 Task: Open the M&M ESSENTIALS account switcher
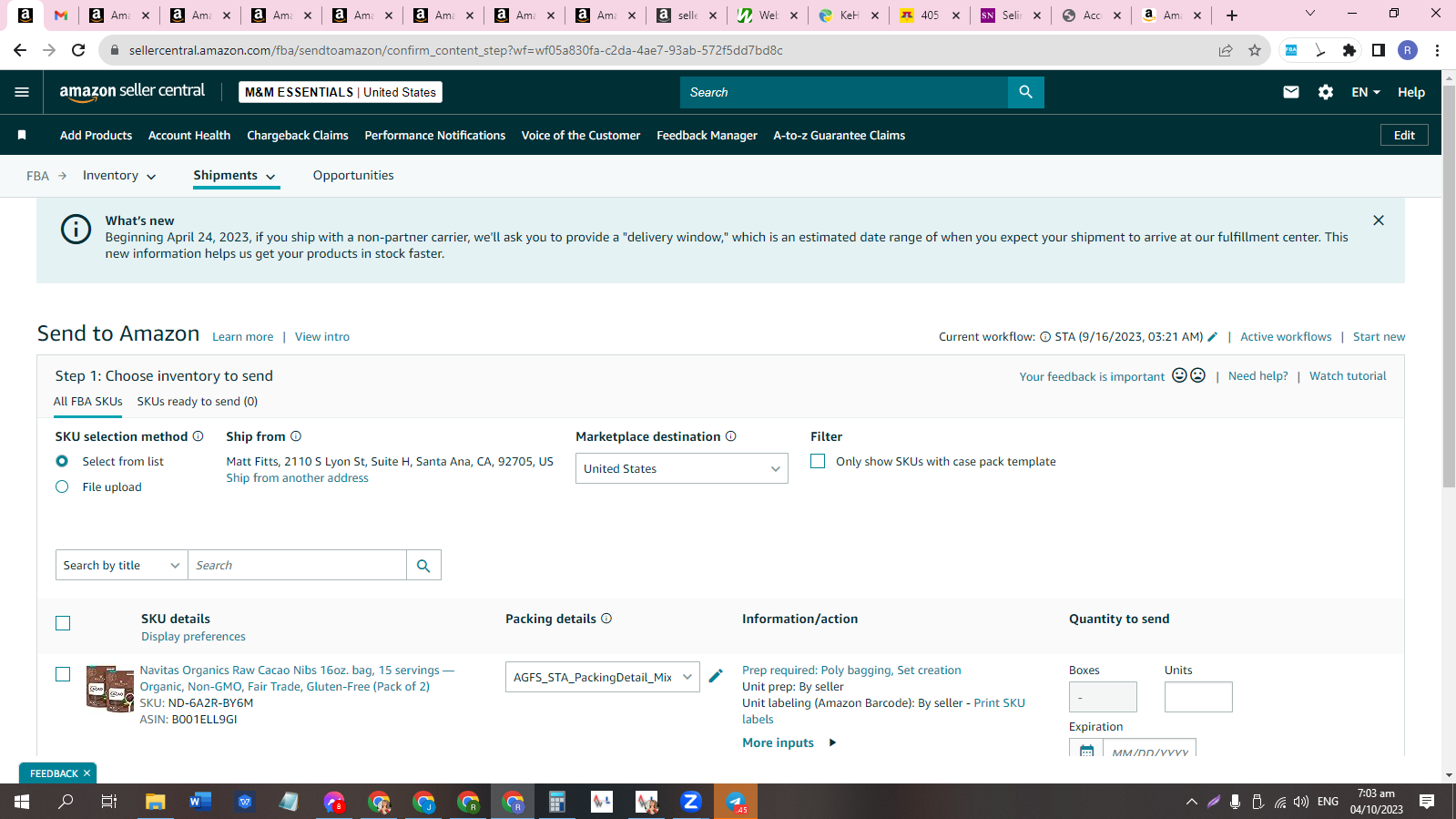click(x=341, y=92)
